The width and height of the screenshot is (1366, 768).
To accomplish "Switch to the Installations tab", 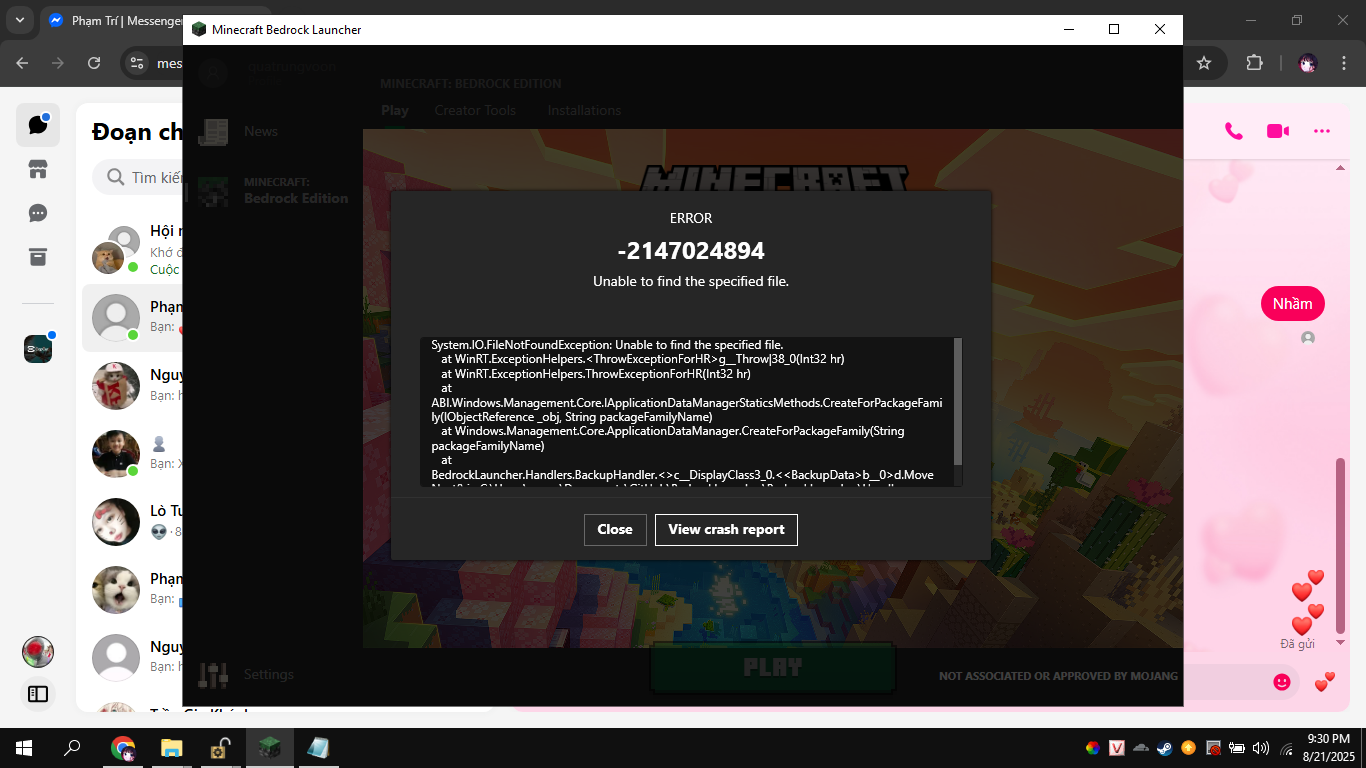I will click(584, 111).
